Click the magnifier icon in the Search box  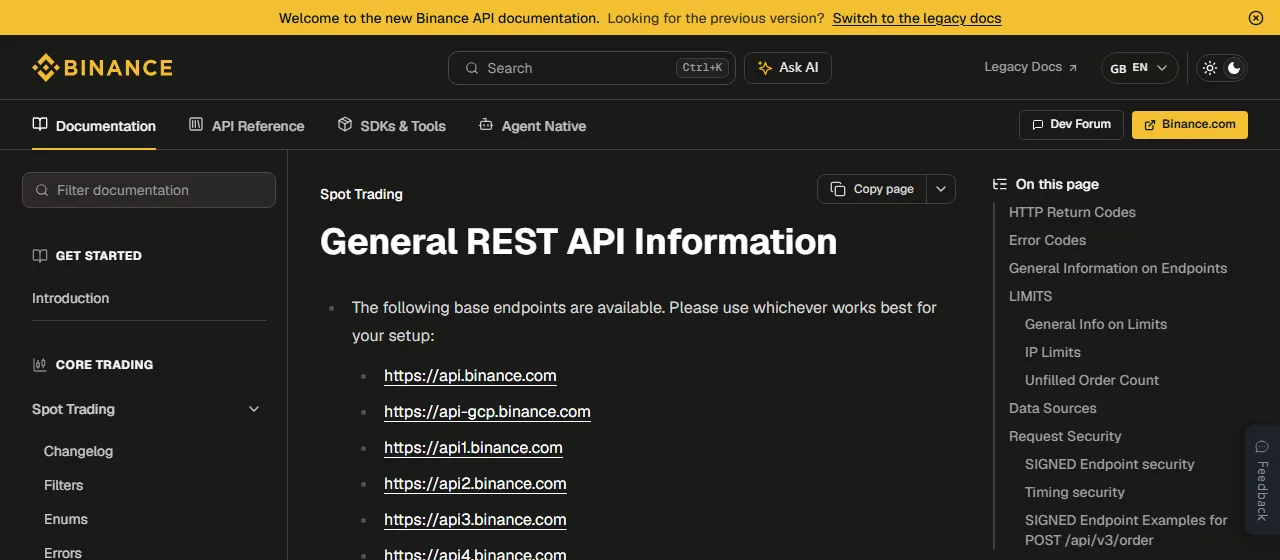coord(471,68)
